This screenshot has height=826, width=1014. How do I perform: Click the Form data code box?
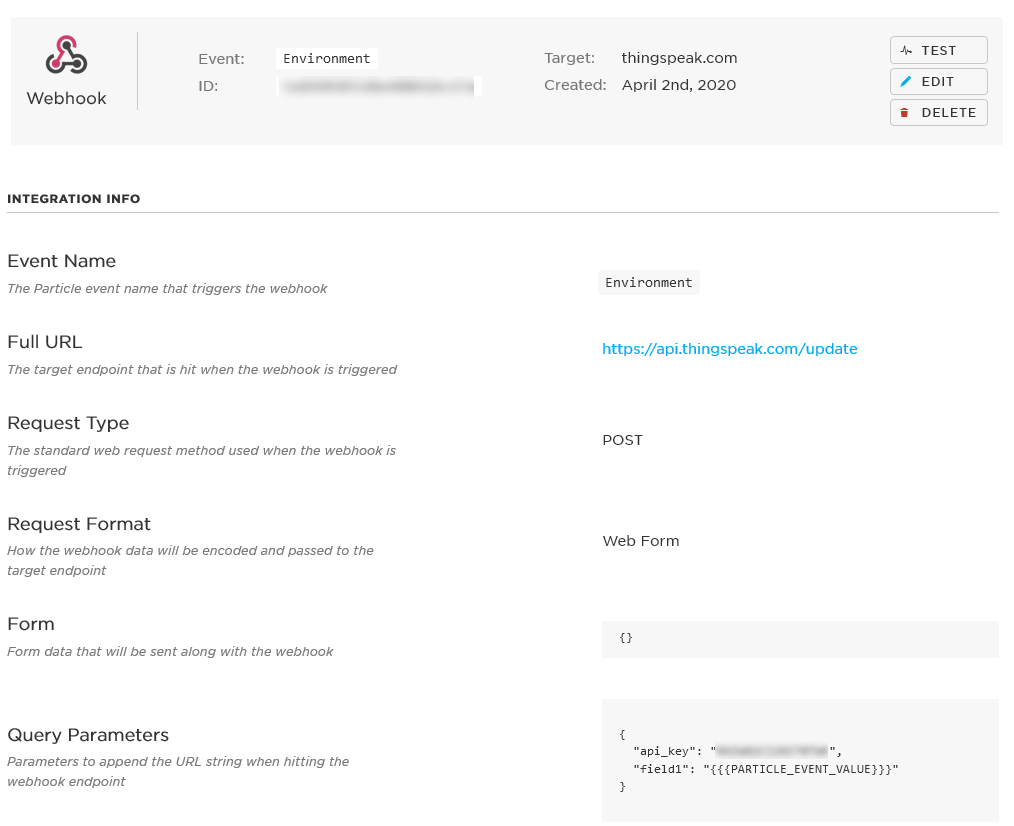point(800,639)
